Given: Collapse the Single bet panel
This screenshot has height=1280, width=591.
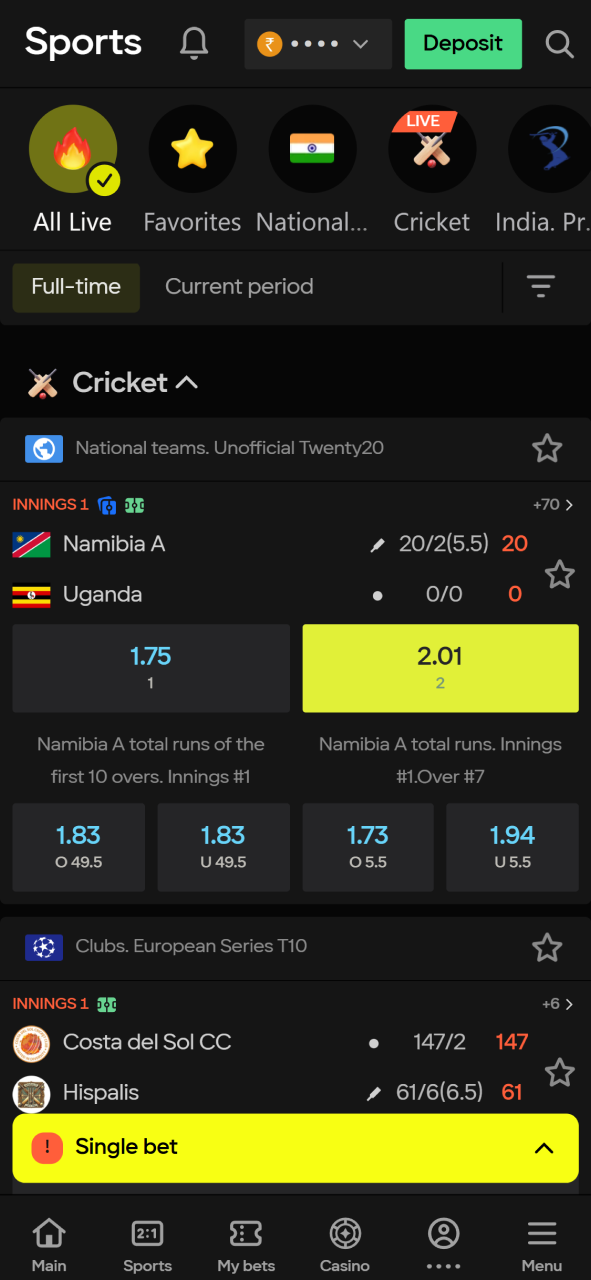Looking at the screenshot, I should (x=543, y=1147).
